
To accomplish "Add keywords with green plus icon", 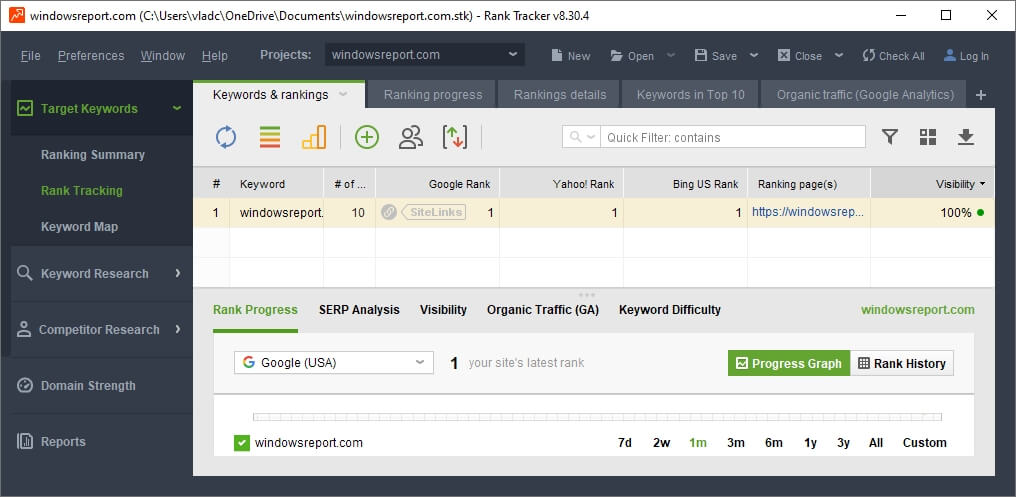I will tap(367, 137).
